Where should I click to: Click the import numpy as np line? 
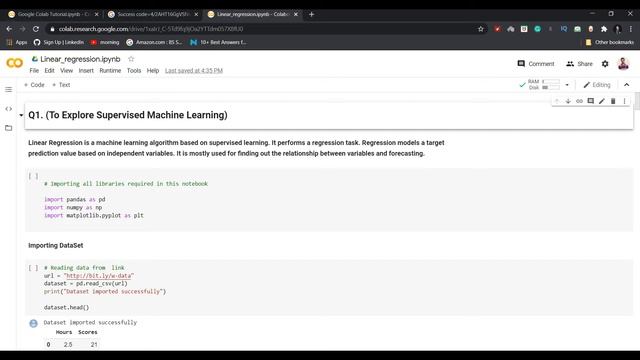click(x=73, y=207)
